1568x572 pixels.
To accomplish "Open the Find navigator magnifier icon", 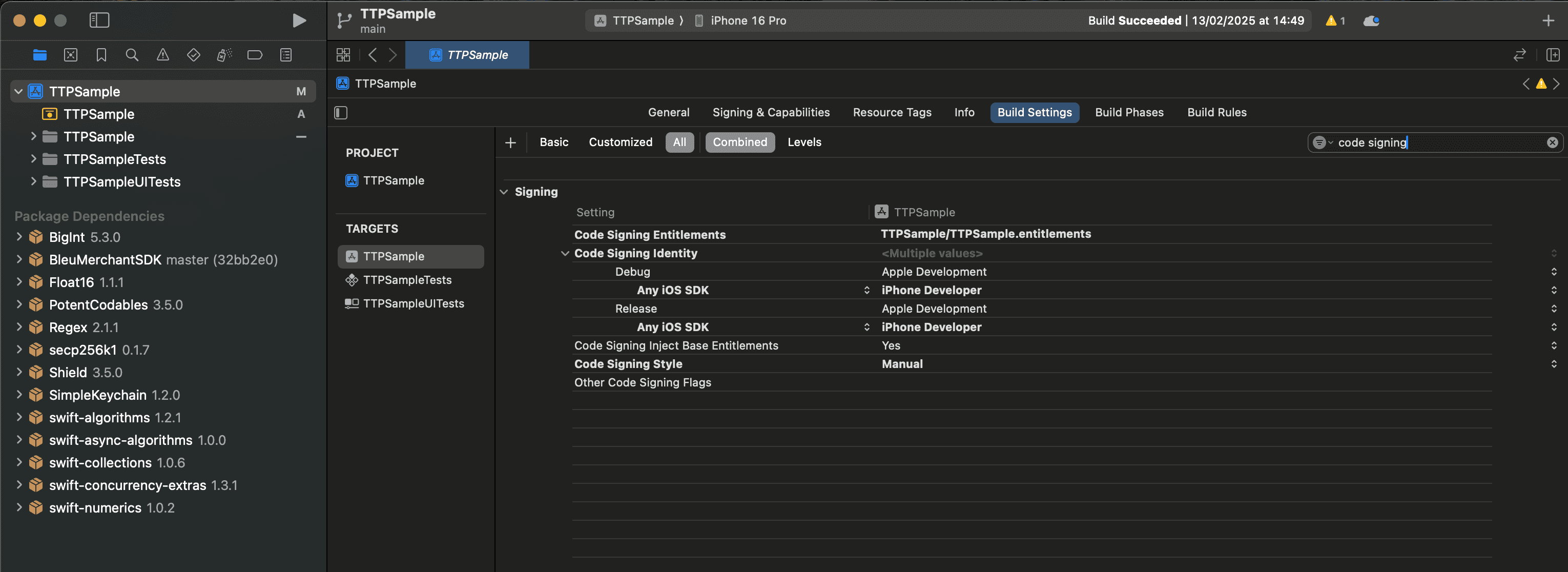I will tap(132, 55).
